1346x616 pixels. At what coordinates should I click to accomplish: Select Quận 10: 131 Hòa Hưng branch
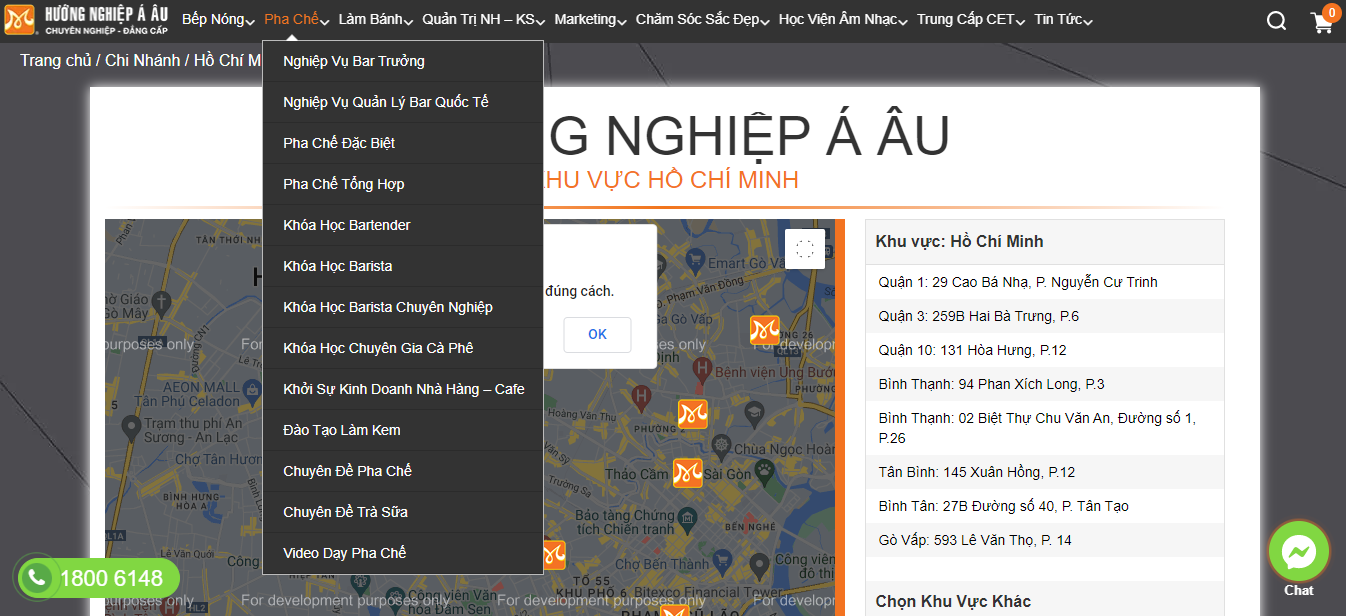pyautogui.click(x=1044, y=350)
